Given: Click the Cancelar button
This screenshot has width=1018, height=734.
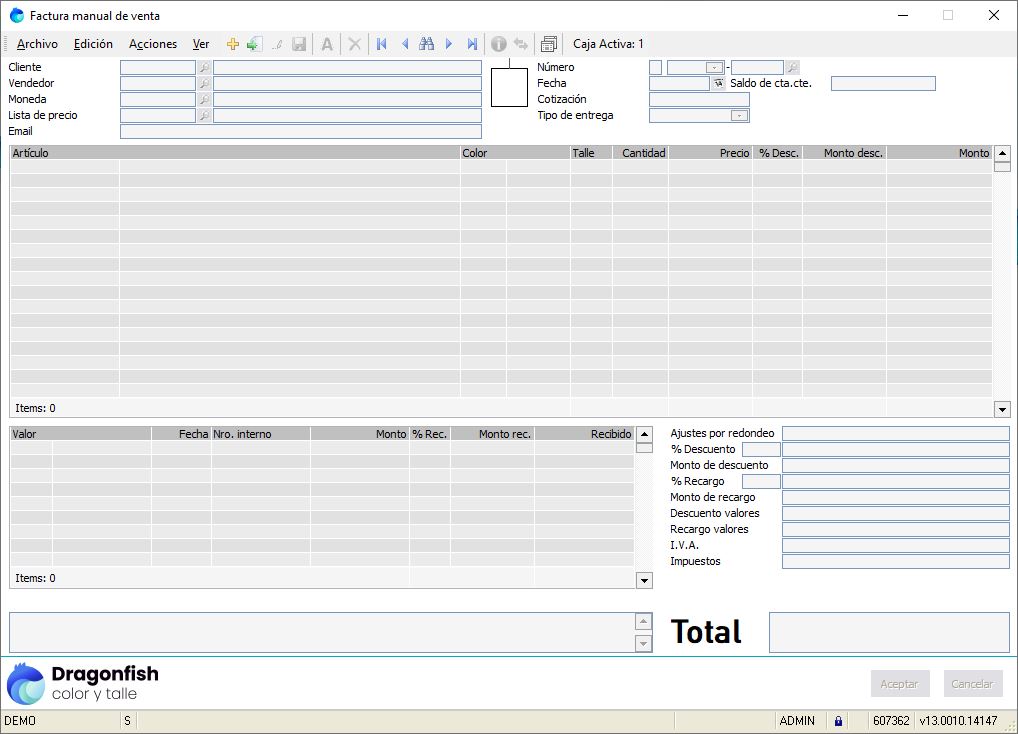Looking at the screenshot, I should coord(973,684).
